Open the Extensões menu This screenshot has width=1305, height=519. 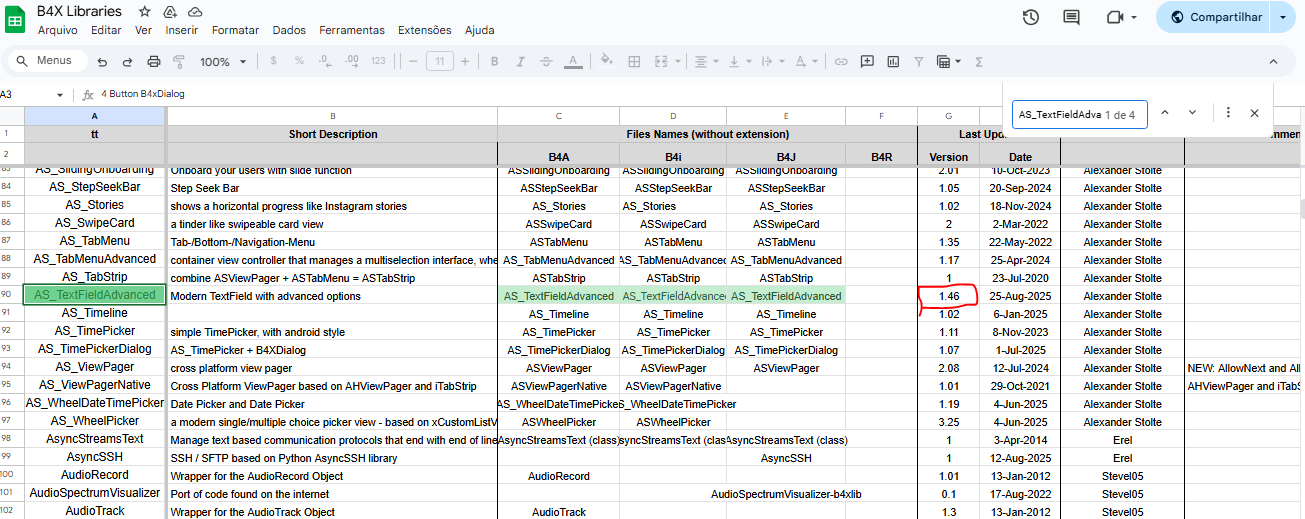tap(424, 30)
